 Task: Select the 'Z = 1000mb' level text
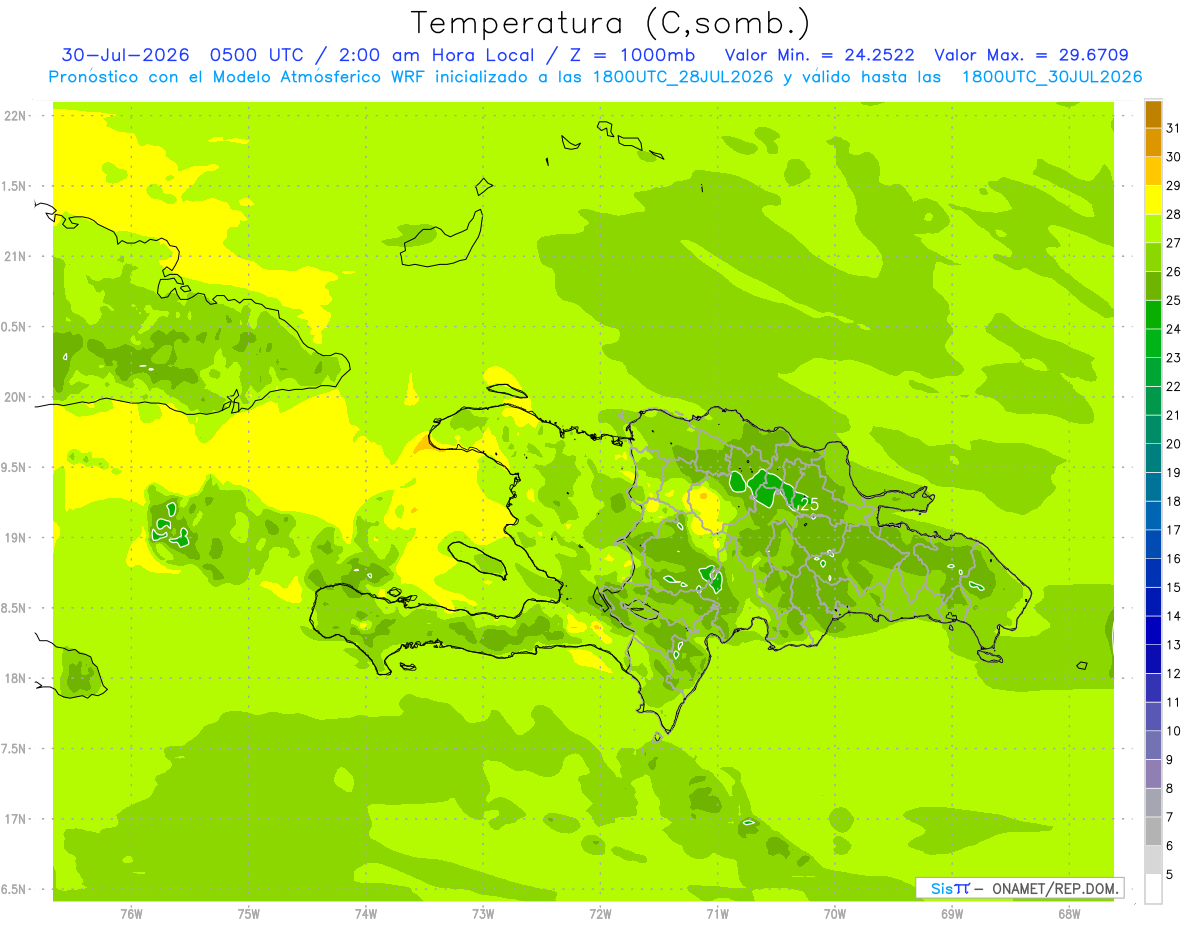pos(629,55)
